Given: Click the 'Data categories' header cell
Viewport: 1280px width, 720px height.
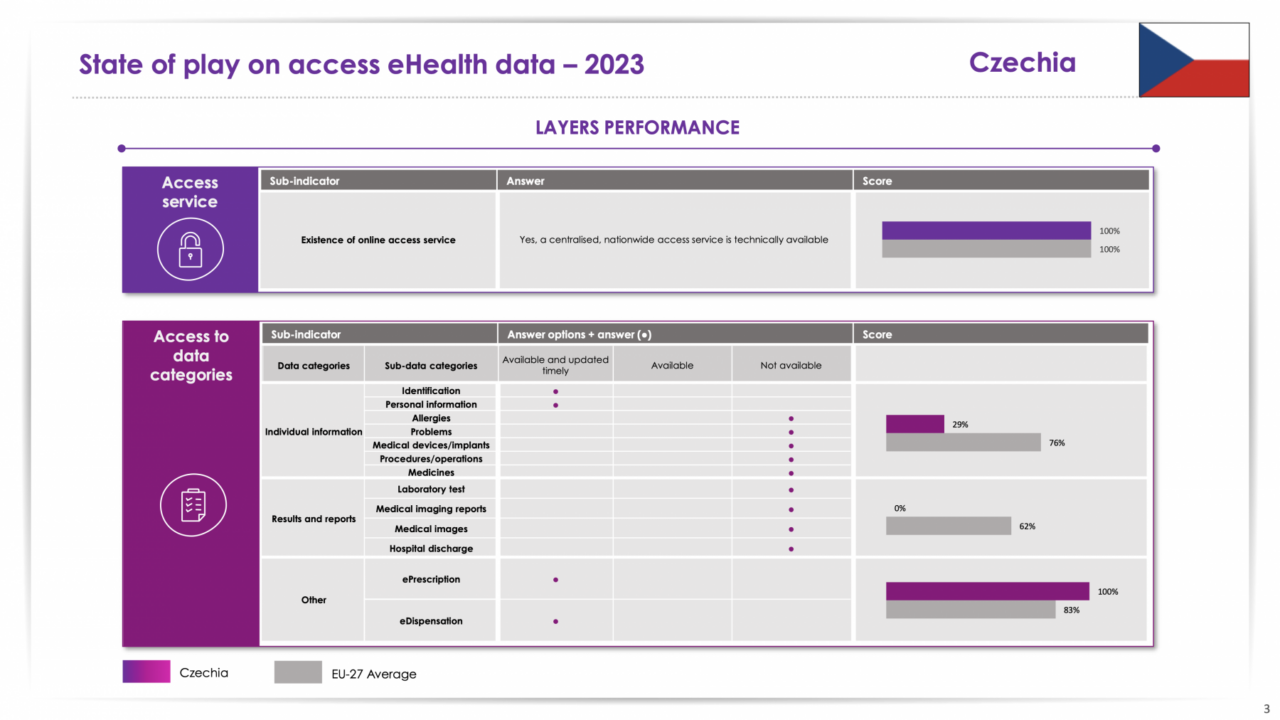Looking at the screenshot, I should tap(314, 366).
